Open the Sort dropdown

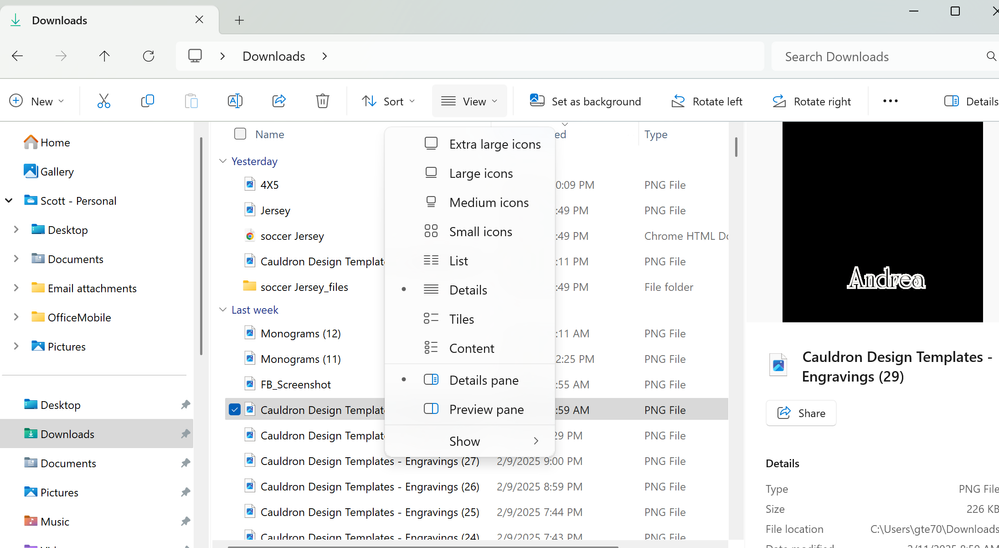coord(388,101)
